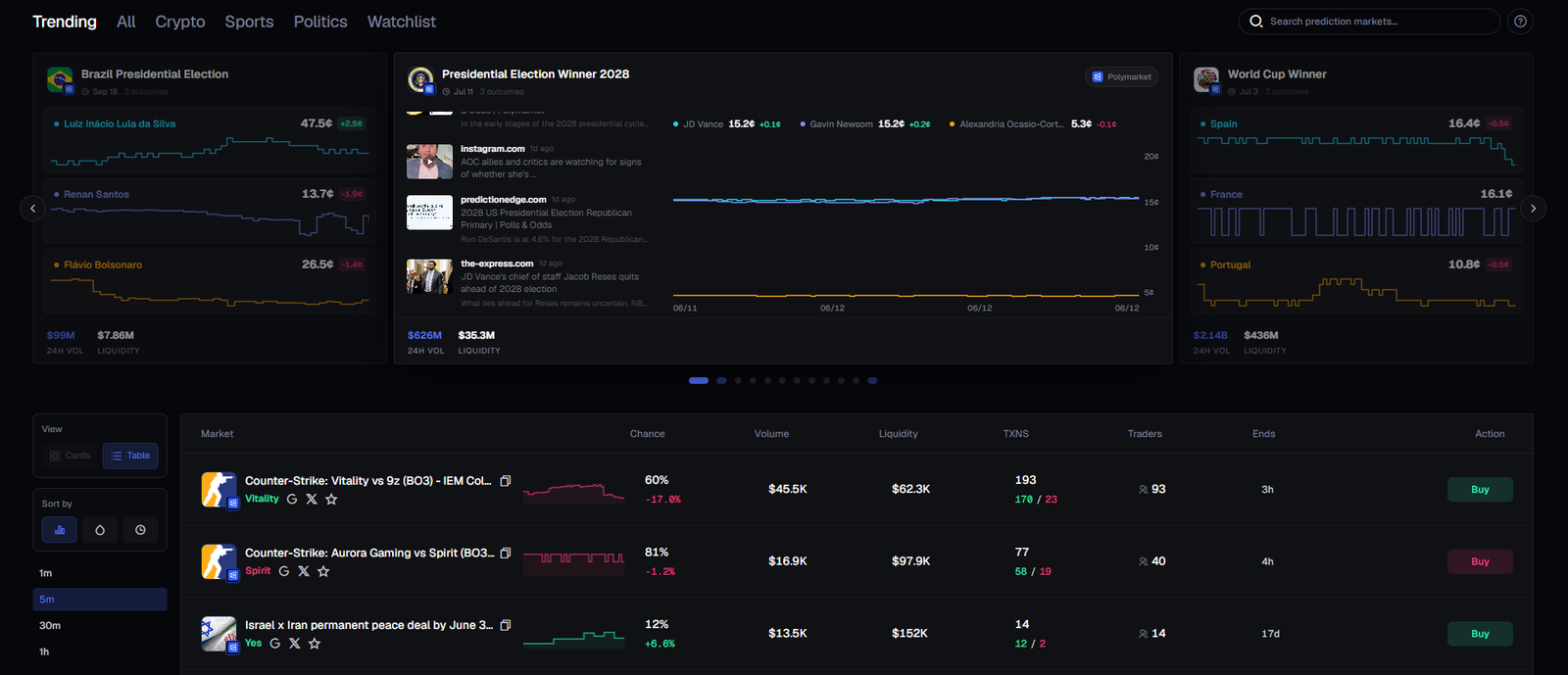Open Google search for Israel x Iran market

coord(275,644)
